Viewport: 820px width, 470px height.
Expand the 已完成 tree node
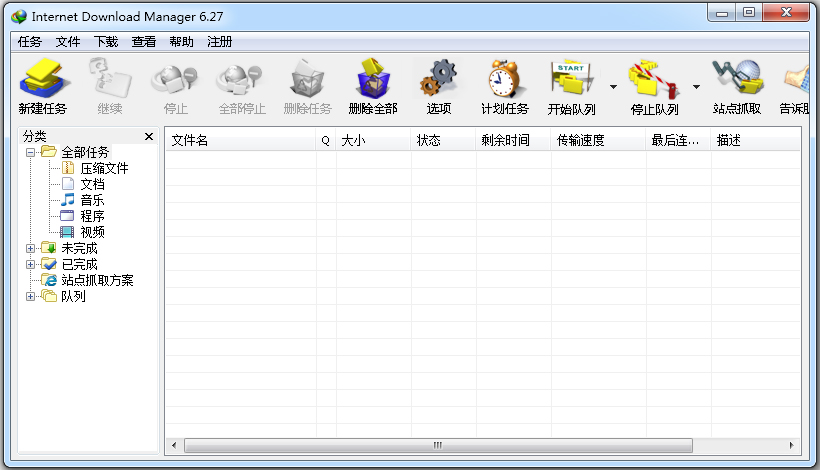click(x=31, y=264)
